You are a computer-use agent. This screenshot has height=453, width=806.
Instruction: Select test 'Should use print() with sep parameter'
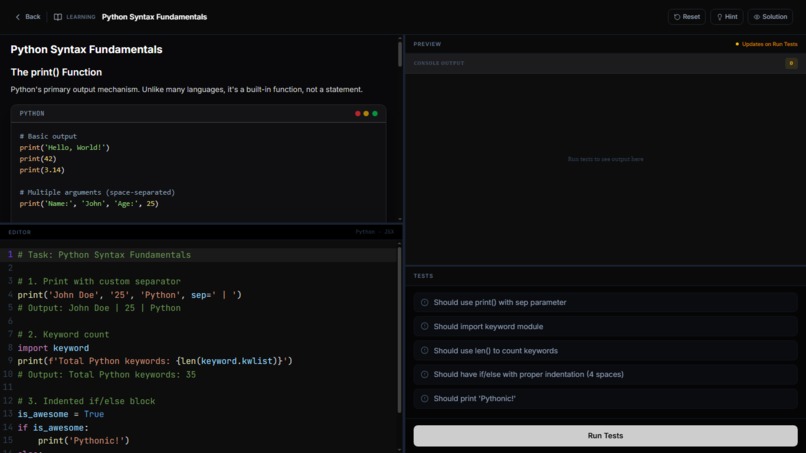click(605, 302)
